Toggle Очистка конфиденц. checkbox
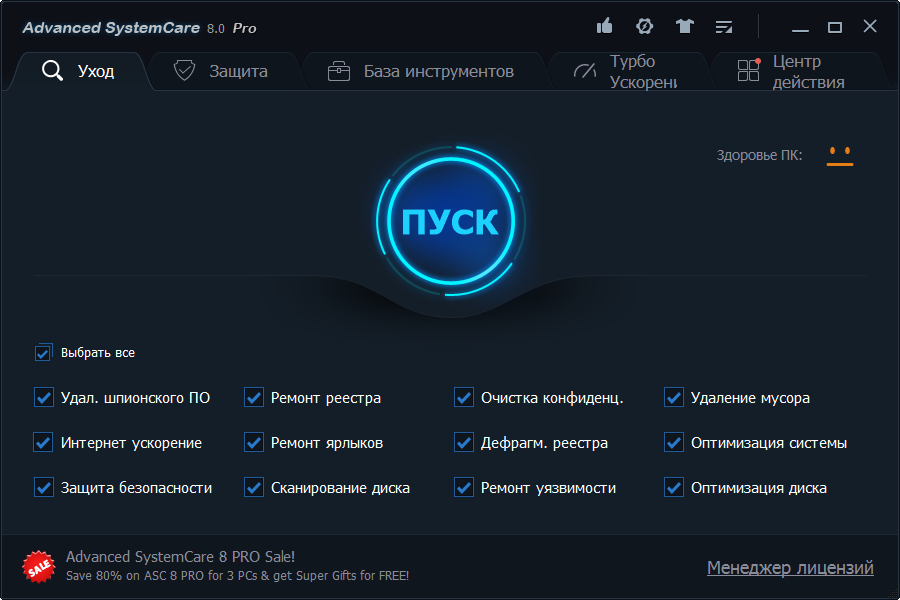This screenshot has height=600, width=900. 464,397
